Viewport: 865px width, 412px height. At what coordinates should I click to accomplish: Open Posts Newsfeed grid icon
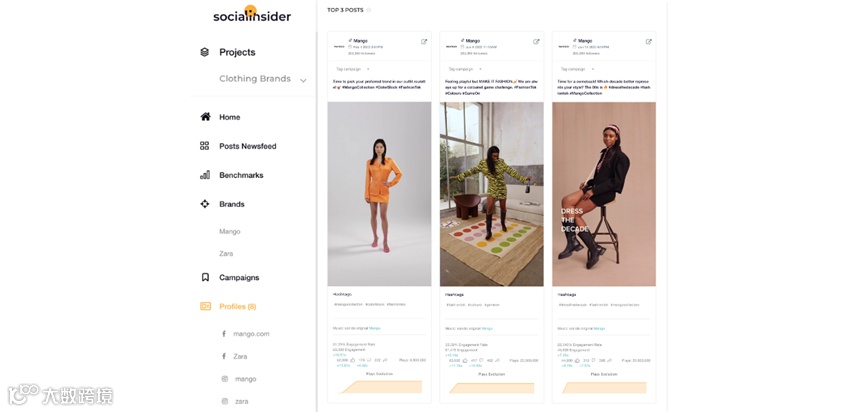click(x=205, y=146)
